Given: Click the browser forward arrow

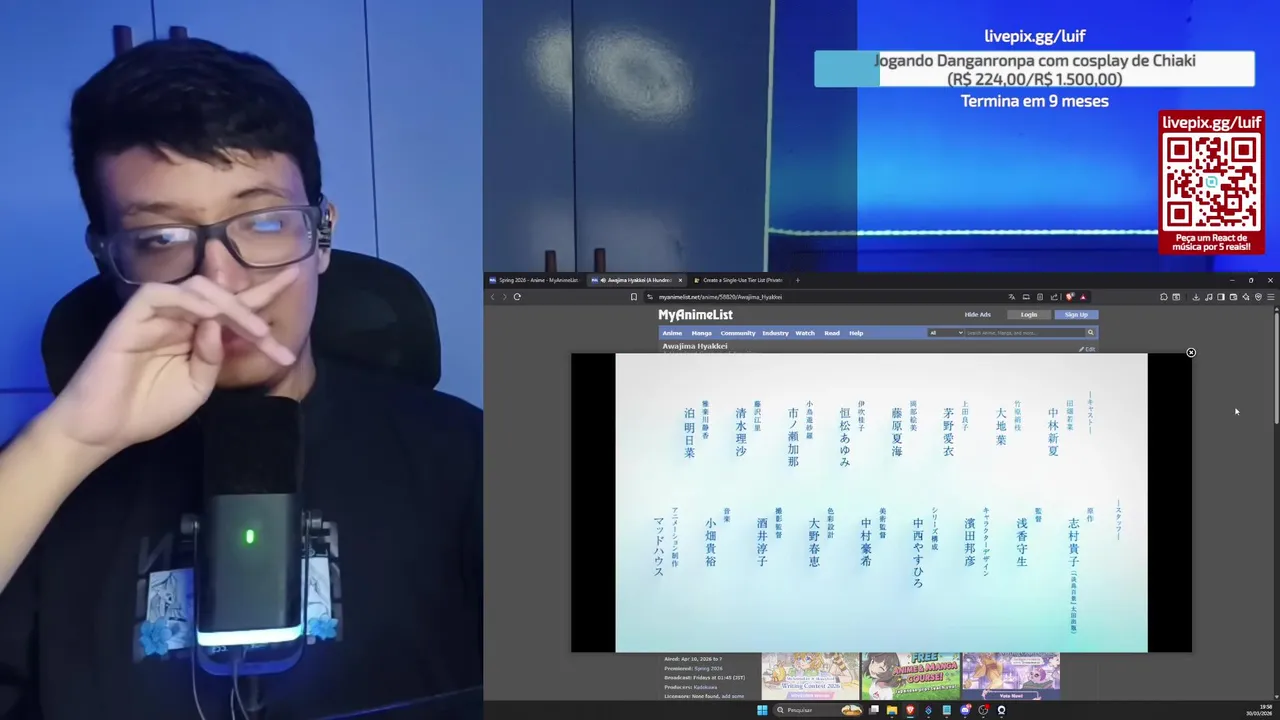Looking at the screenshot, I should point(504,297).
